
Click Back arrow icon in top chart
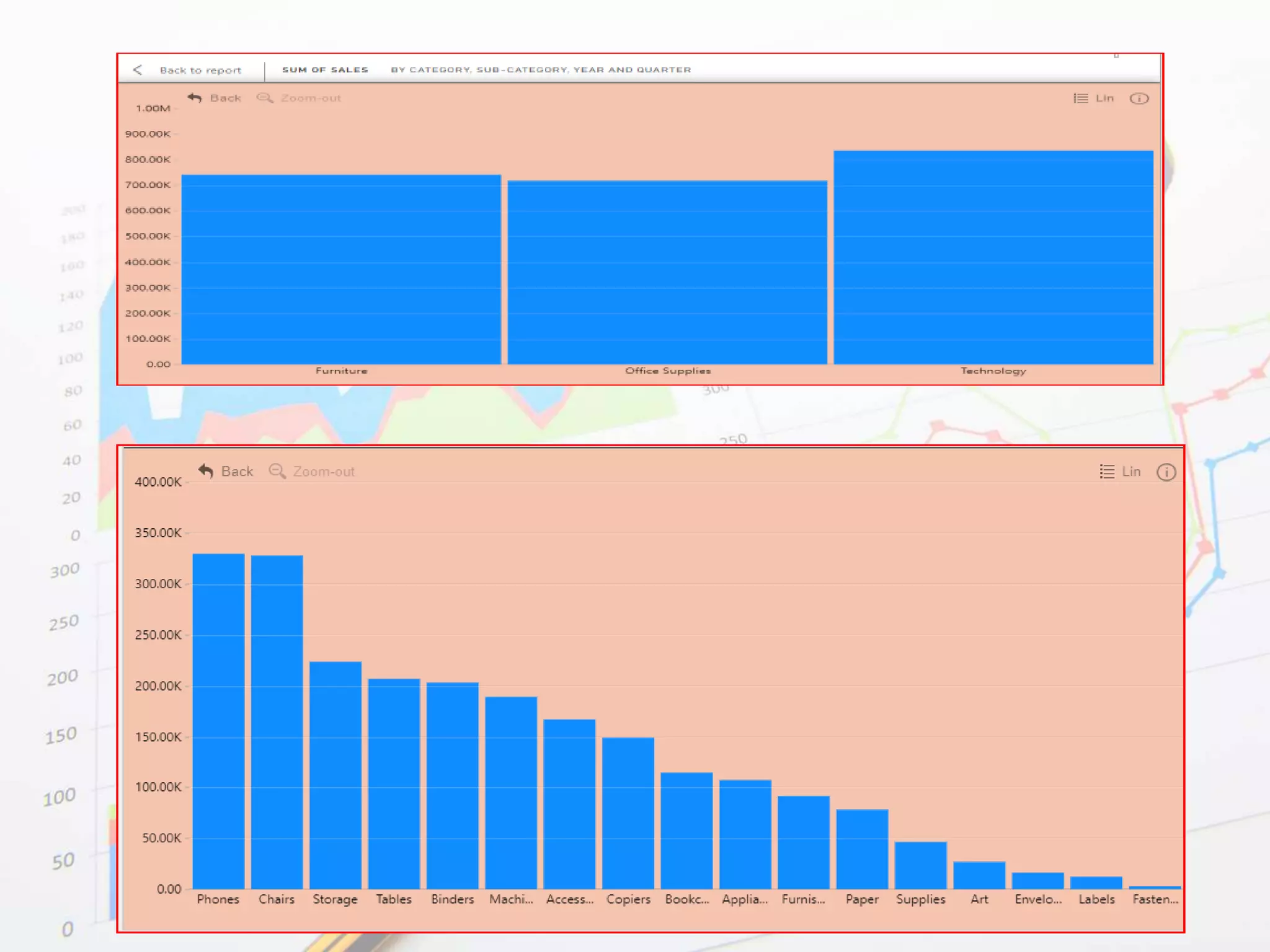tap(195, 98)
